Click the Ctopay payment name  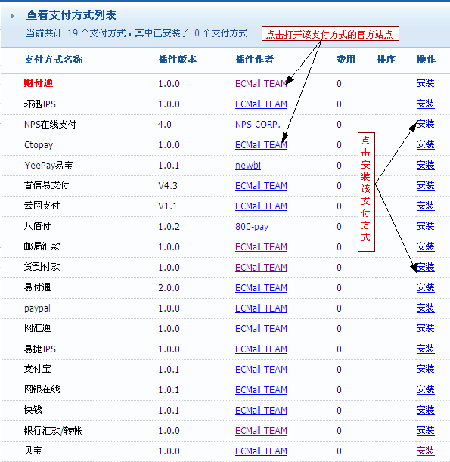click(38, 145)
